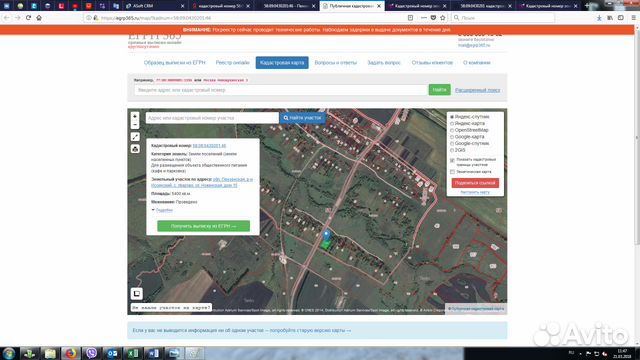Open Outlook from the taskbar
640x360 pixels.
[x=112, y=353]
